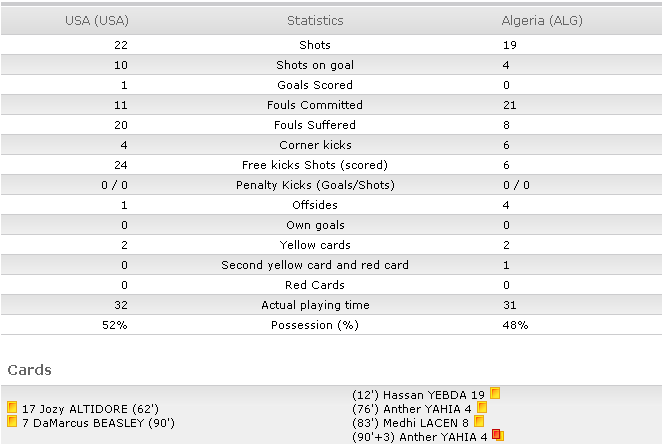Click the Statistics column header
The image size is (663, 444).
pos(315,21)
